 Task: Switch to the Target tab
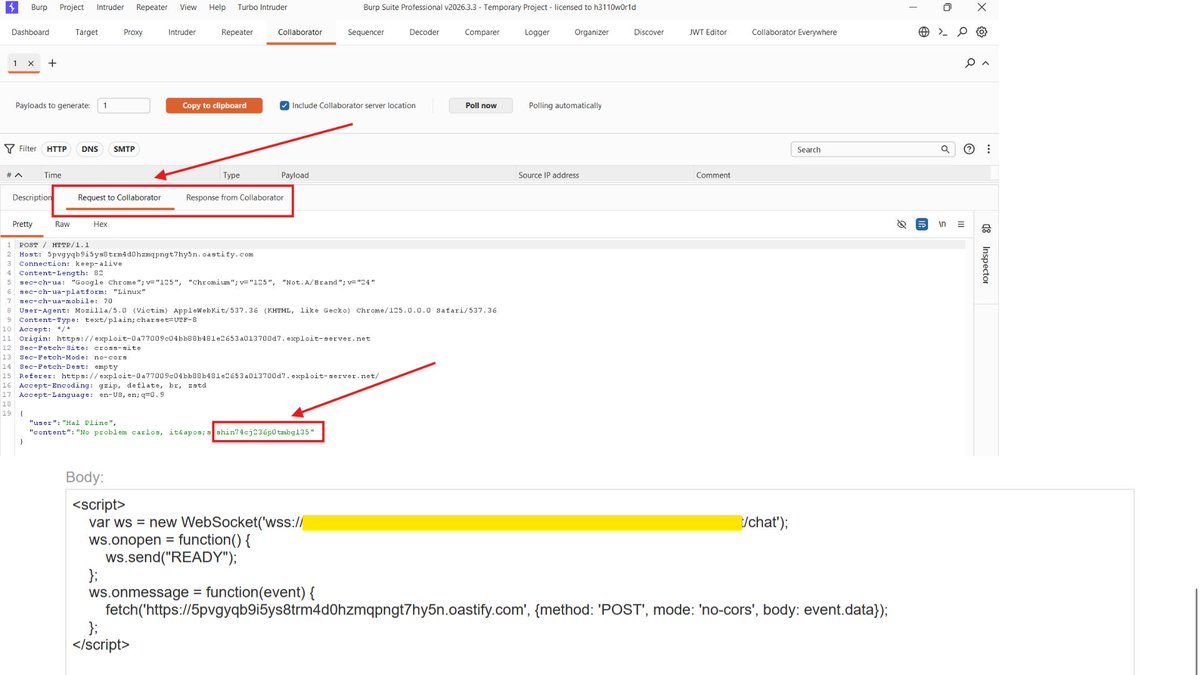pos(87,32)
